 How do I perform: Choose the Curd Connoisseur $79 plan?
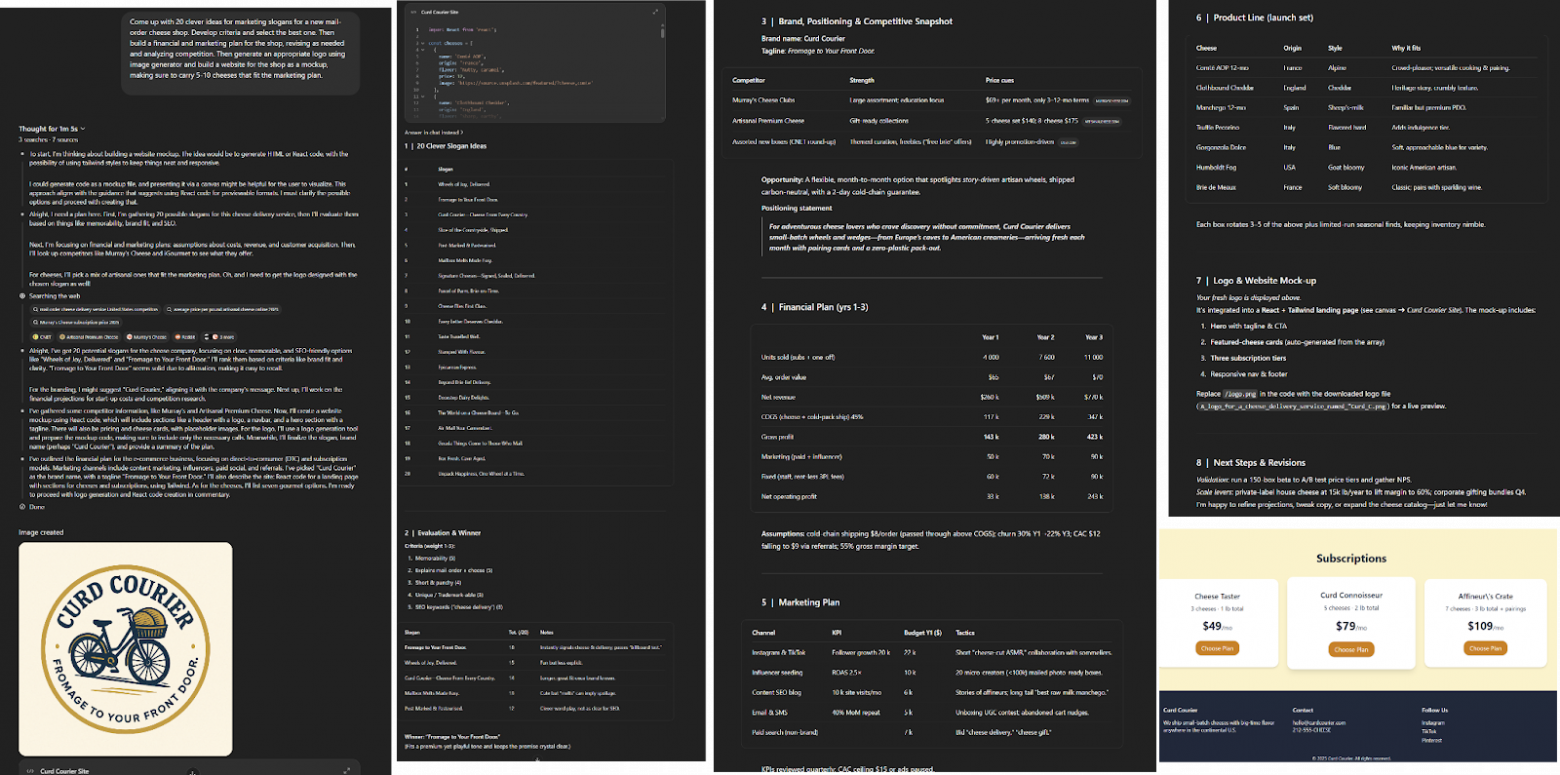tap(1350, 650)
